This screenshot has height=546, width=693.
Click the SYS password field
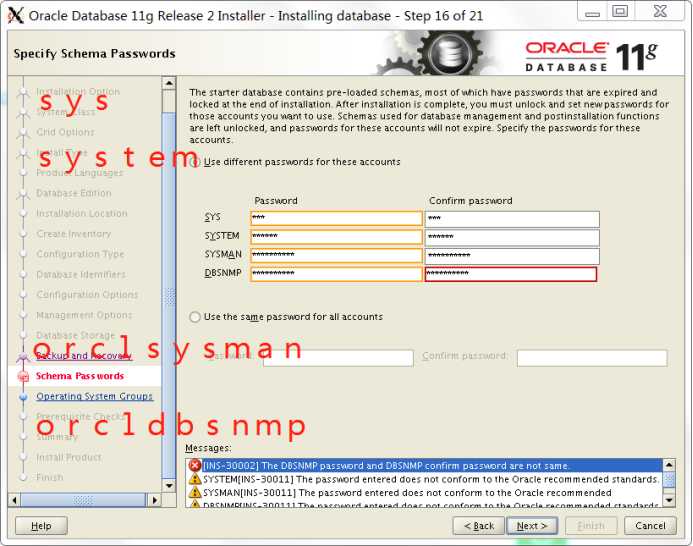point(336,218)
